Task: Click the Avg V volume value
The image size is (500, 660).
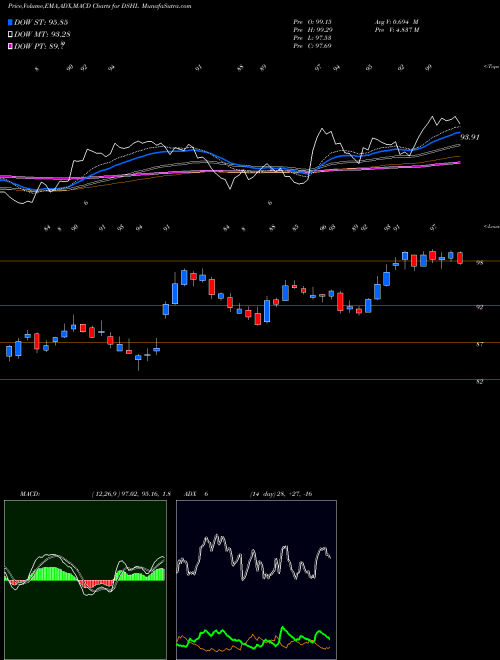Action: coord(396,22)
